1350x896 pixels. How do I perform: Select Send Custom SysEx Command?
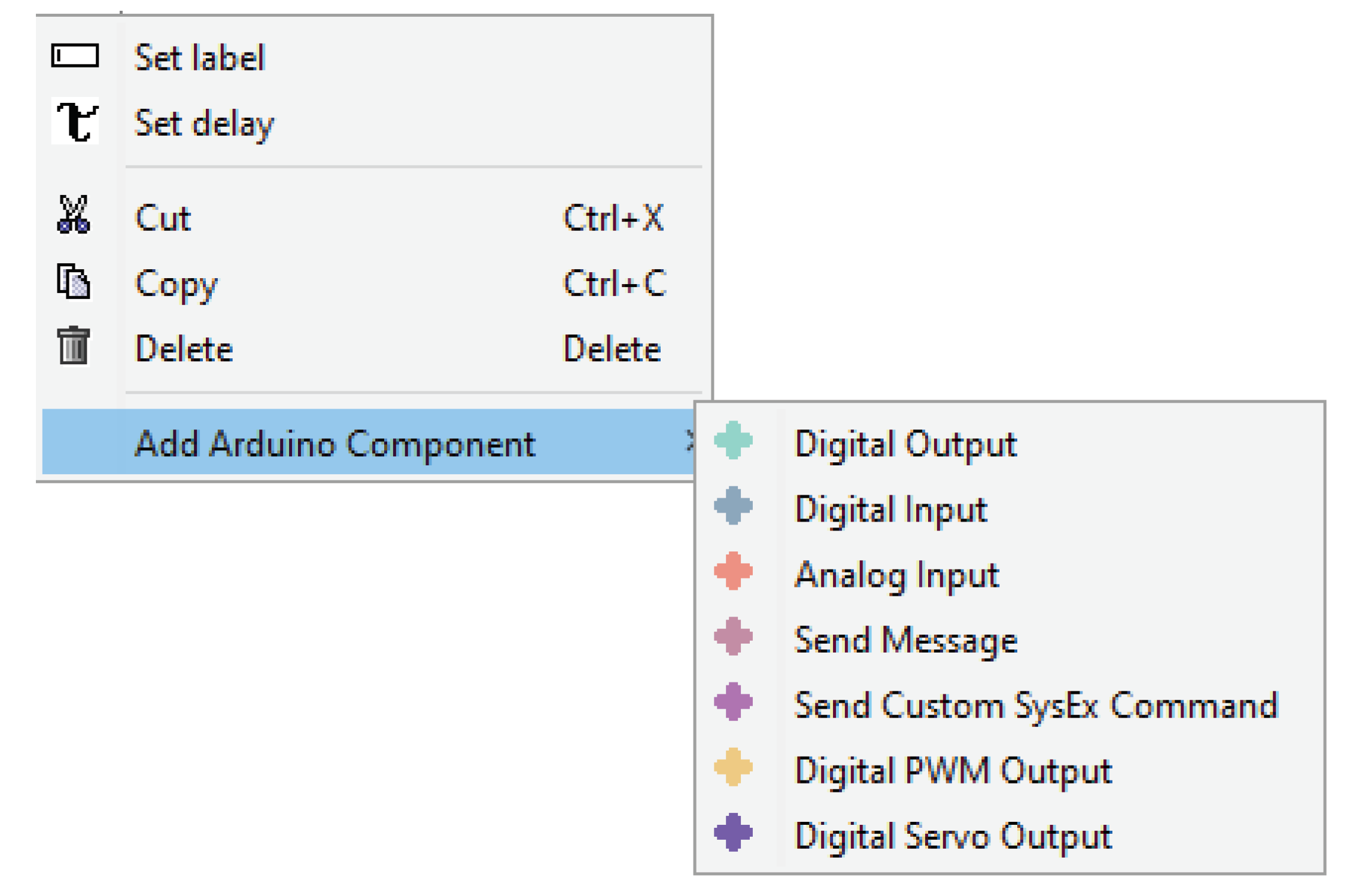[1036, 706]
